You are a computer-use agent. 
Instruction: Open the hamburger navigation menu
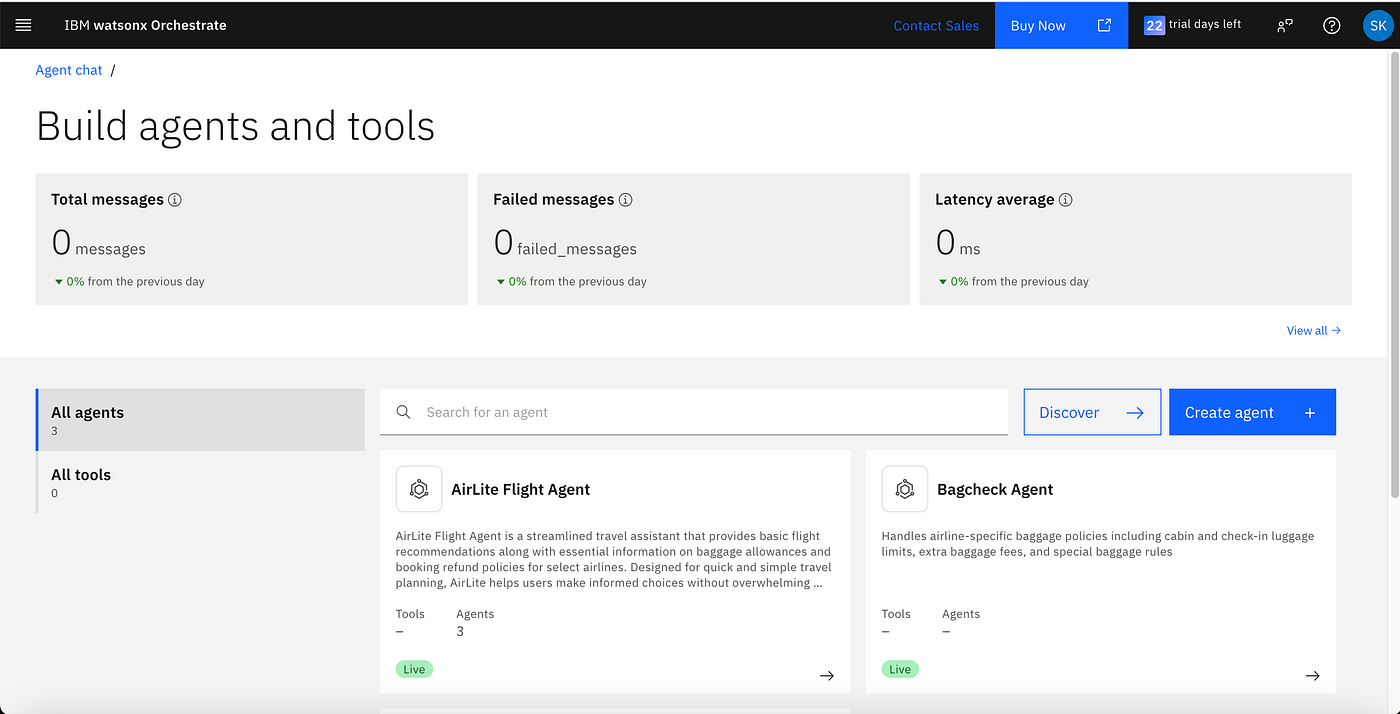(x=24, y=25)
